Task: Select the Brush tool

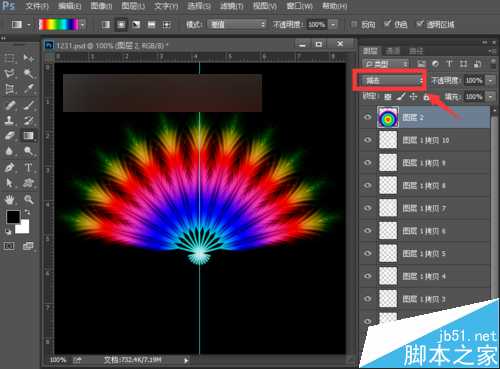Action: (29, 105)
